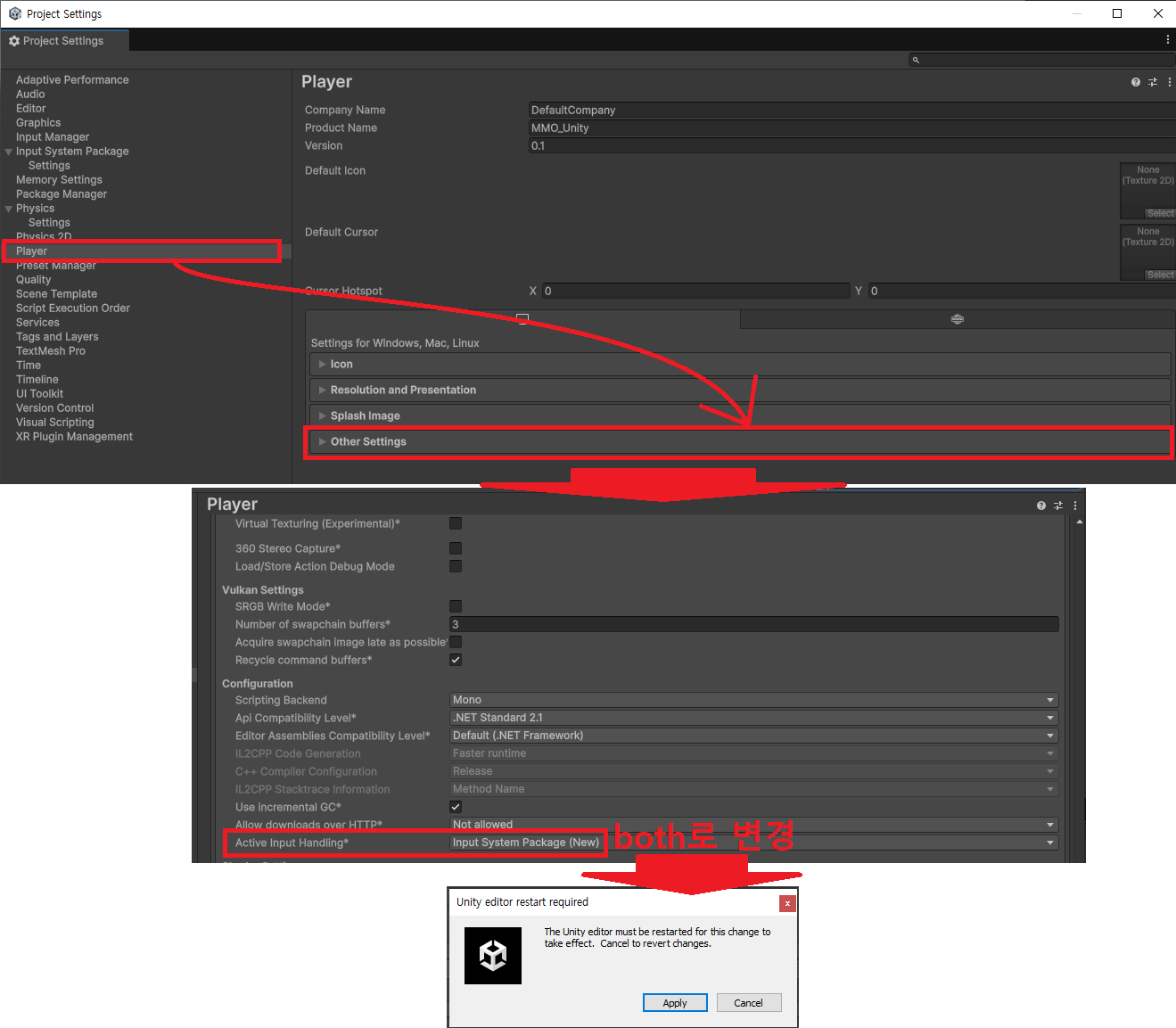1176x1028 pixels.
Task: Open Allow downloads over HTTP dropdown
Action: [754, 825]
